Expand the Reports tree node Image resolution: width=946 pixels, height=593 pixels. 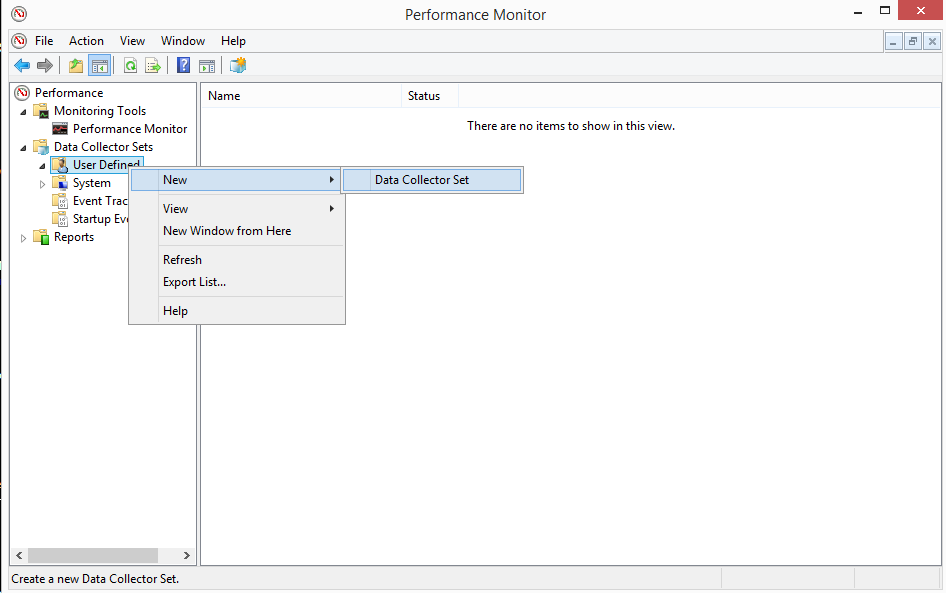click(x=24, y=238)
